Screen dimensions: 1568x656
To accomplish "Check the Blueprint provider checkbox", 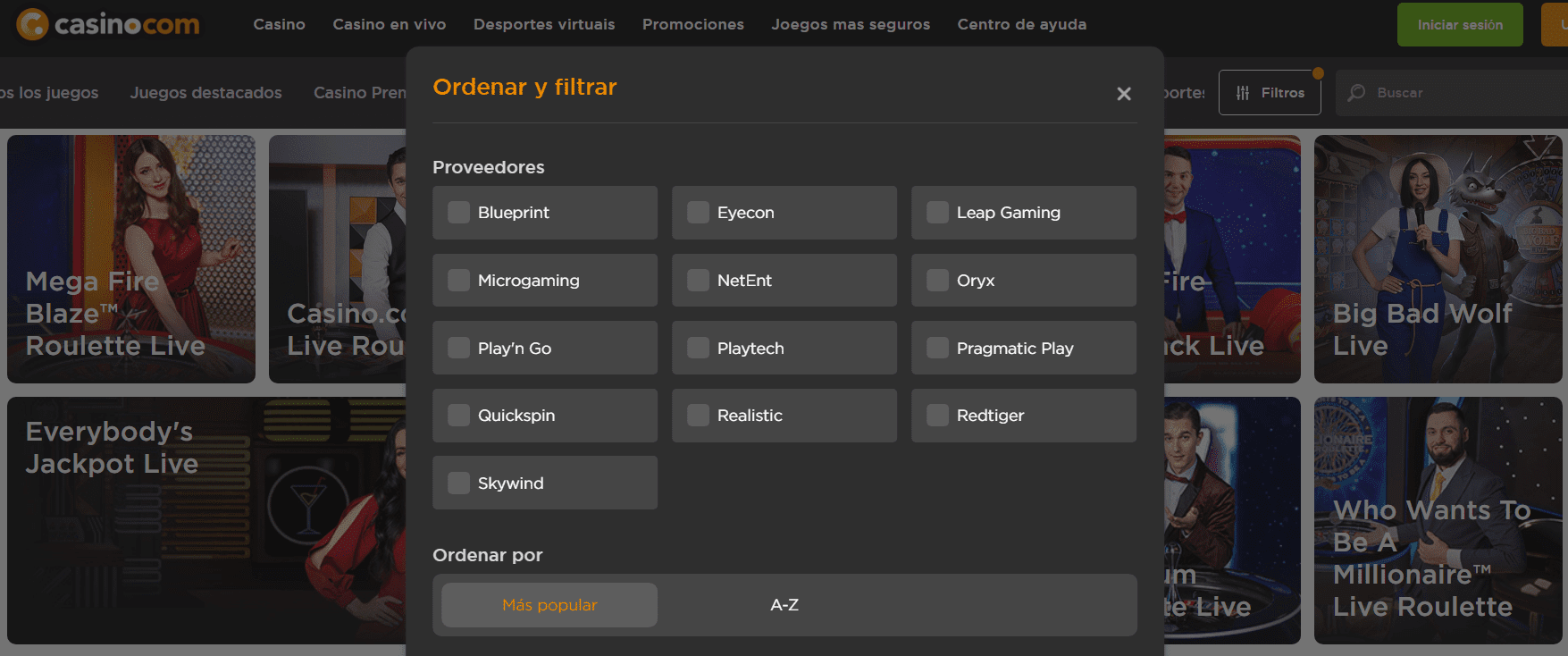I will [458, 213].
